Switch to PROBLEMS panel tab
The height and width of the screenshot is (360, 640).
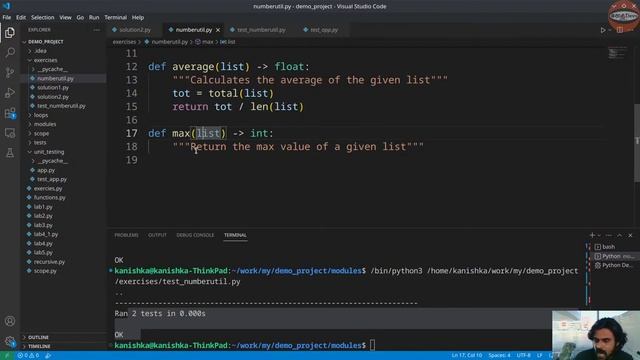click(x=127, y=235)
